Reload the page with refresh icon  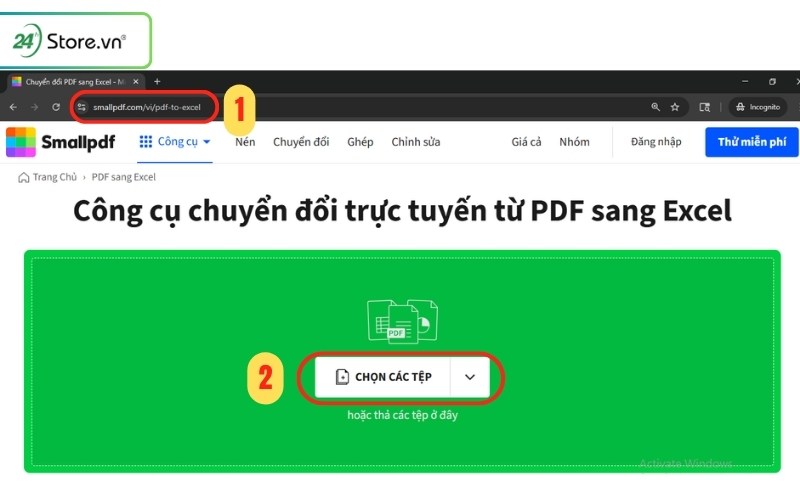[x=56, y=107]
